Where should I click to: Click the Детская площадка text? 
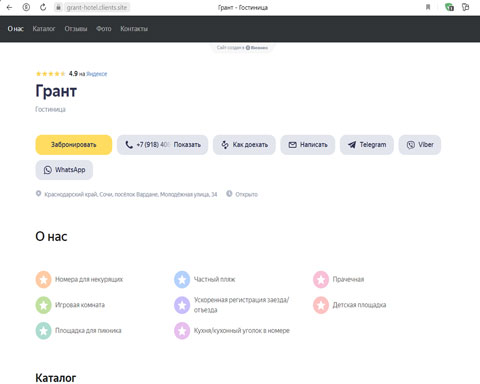[359, 305]
